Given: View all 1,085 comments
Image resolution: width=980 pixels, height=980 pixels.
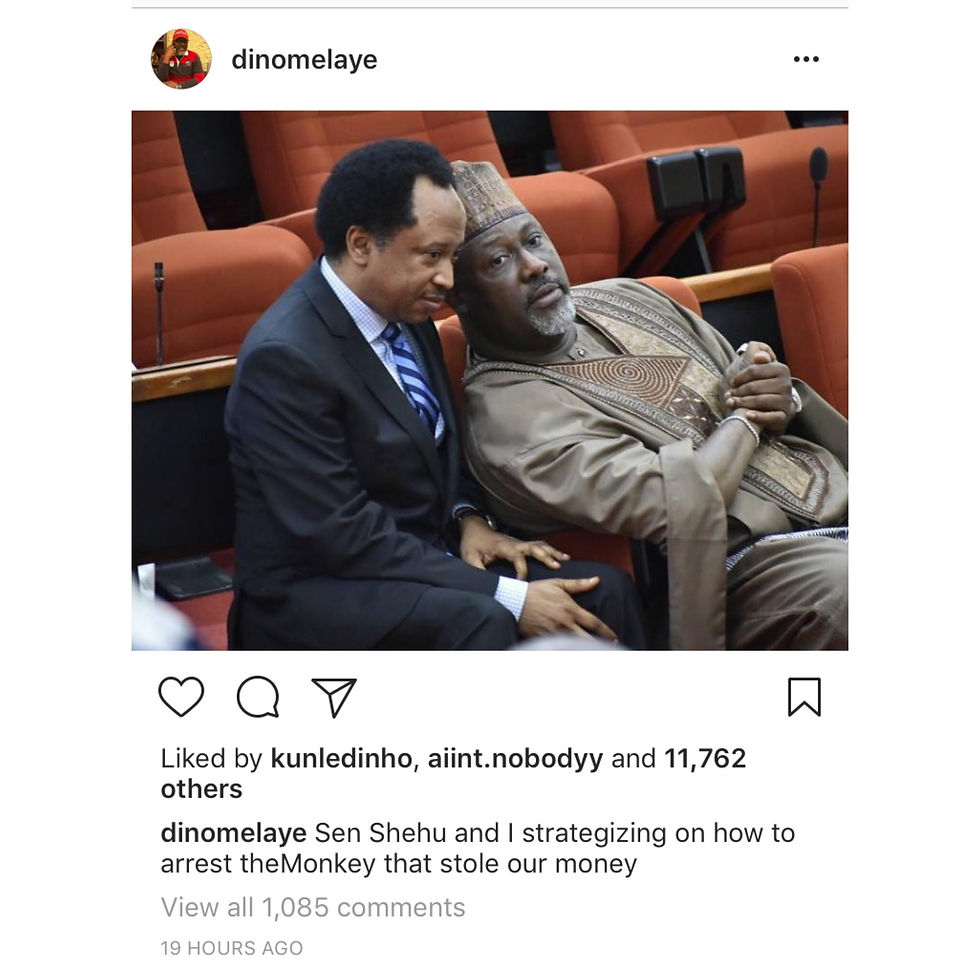Looking at the screenshot, I should [313, 908].
